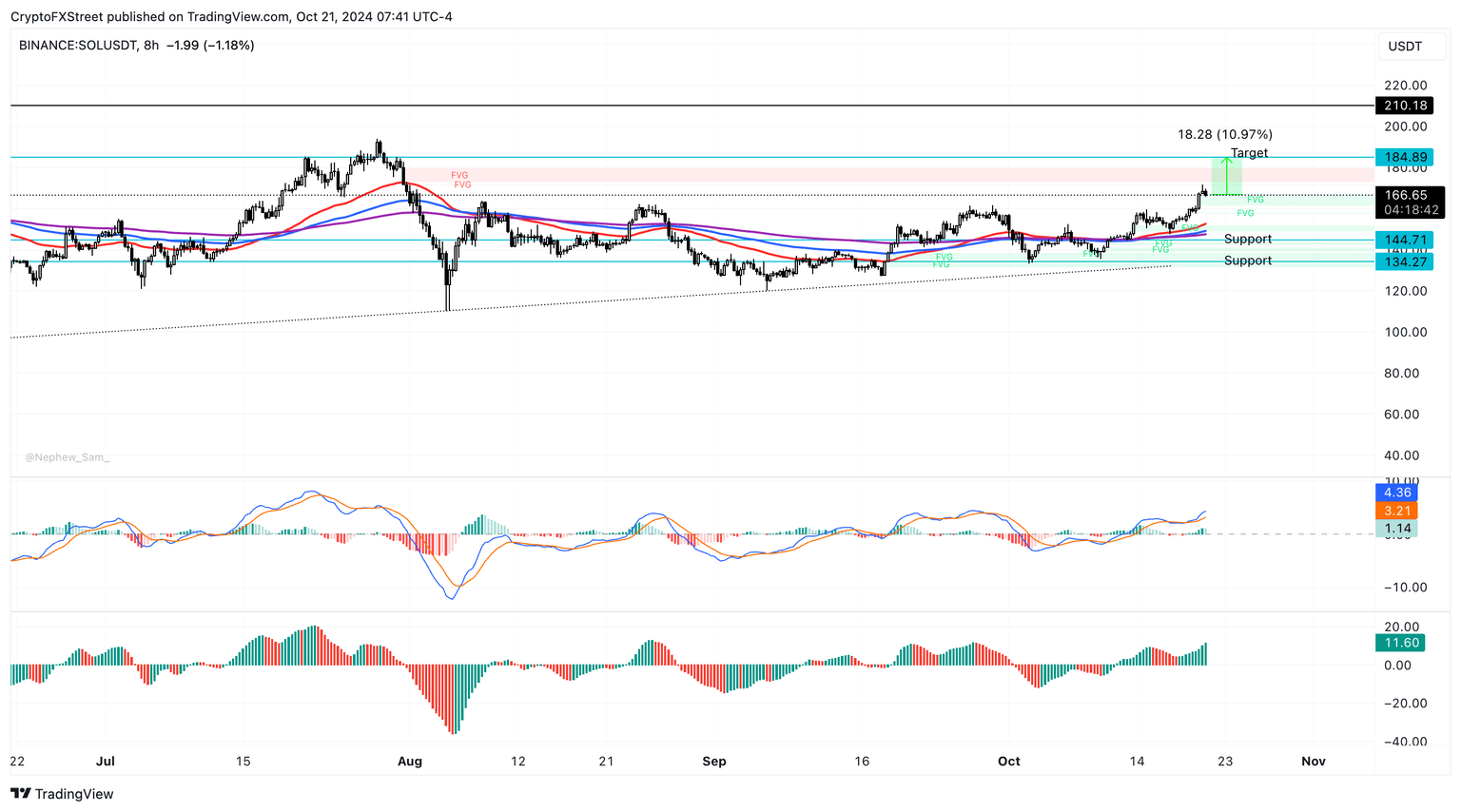Screen dimensions: 1461x812
Task: Click the orange 3.21 signal value tag
Action: tap(1396, 511)
